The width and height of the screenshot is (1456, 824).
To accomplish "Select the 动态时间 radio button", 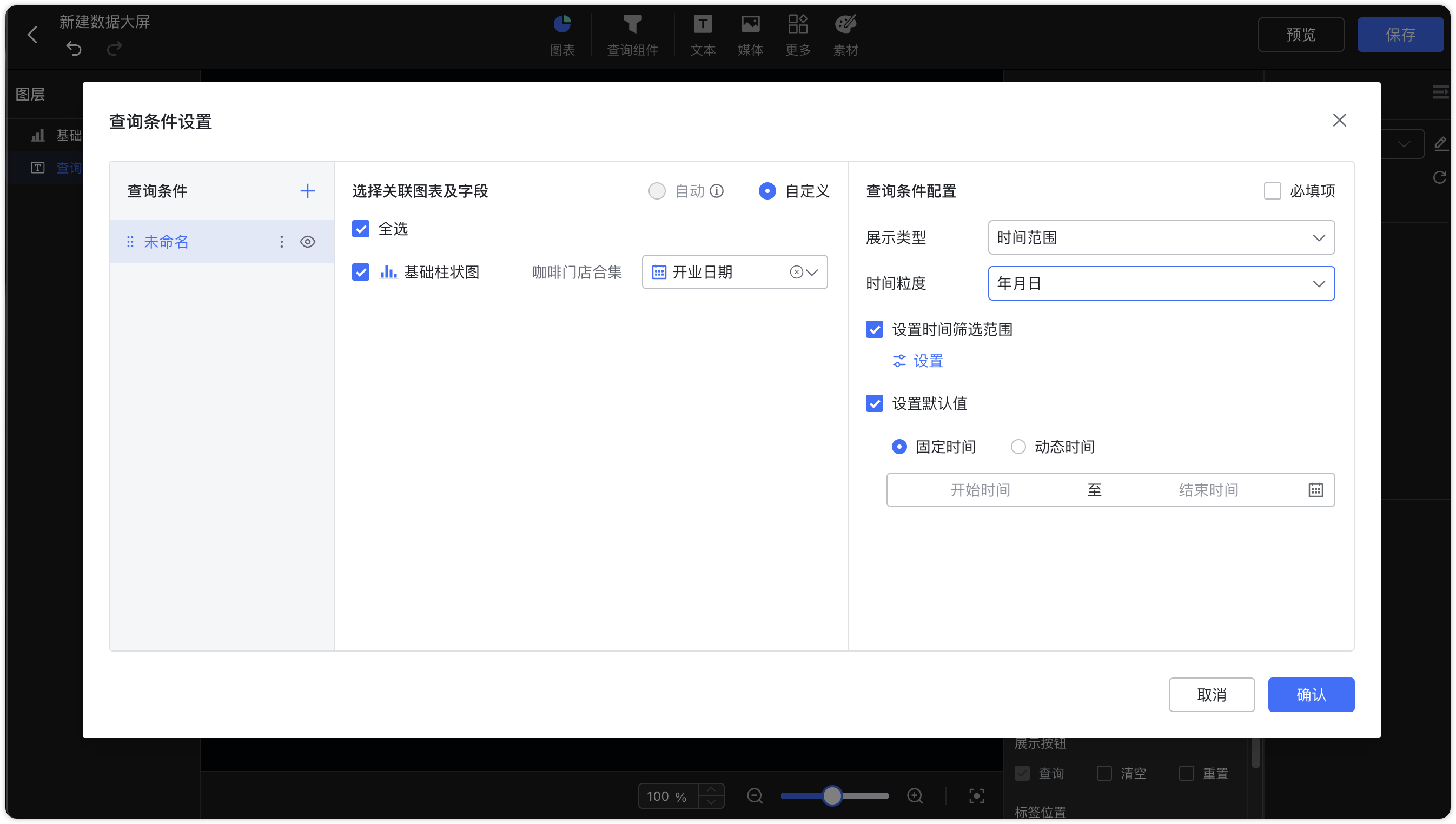I will click(x=1018, y=447).
